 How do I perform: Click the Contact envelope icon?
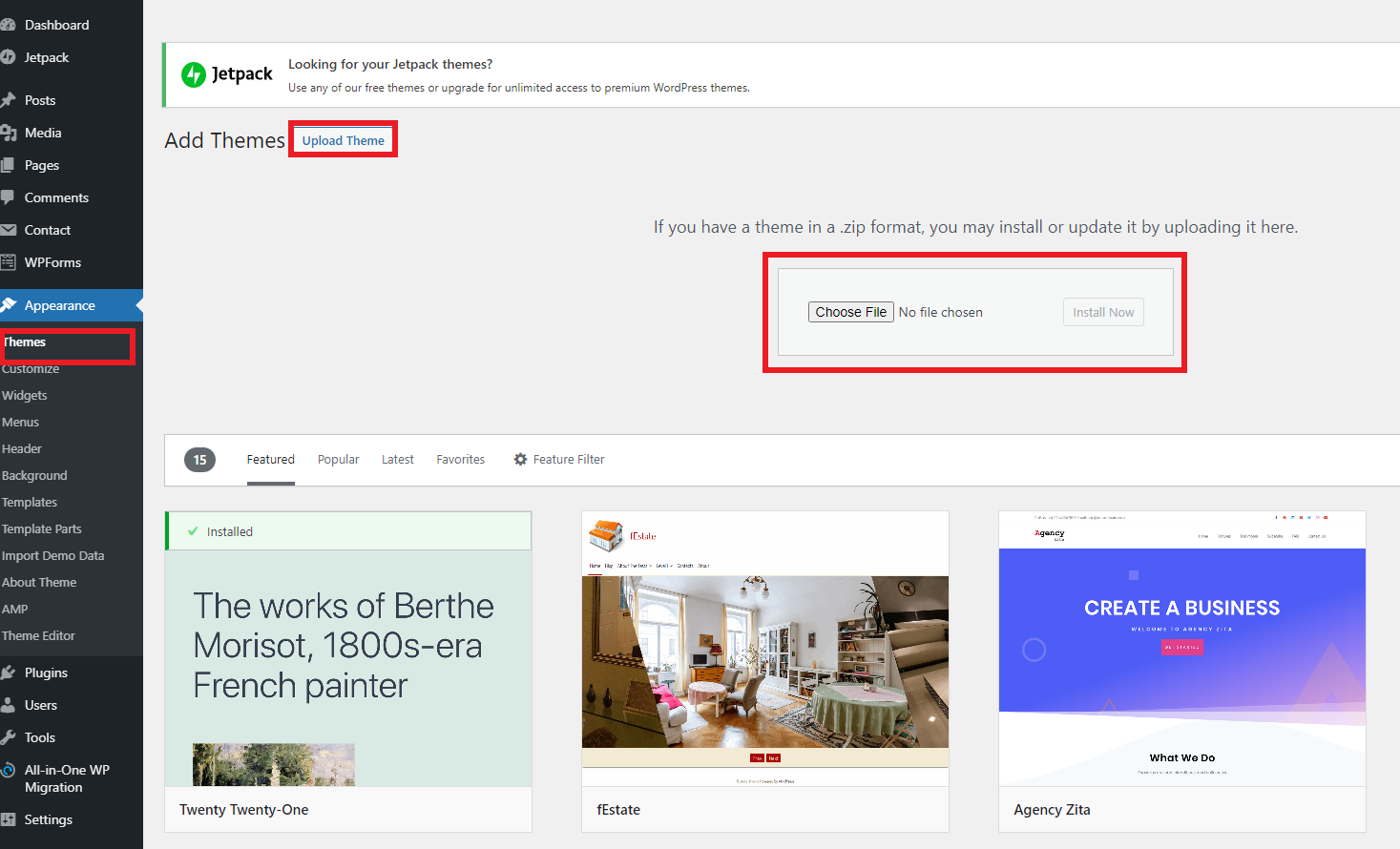click(x=8, y=230)
